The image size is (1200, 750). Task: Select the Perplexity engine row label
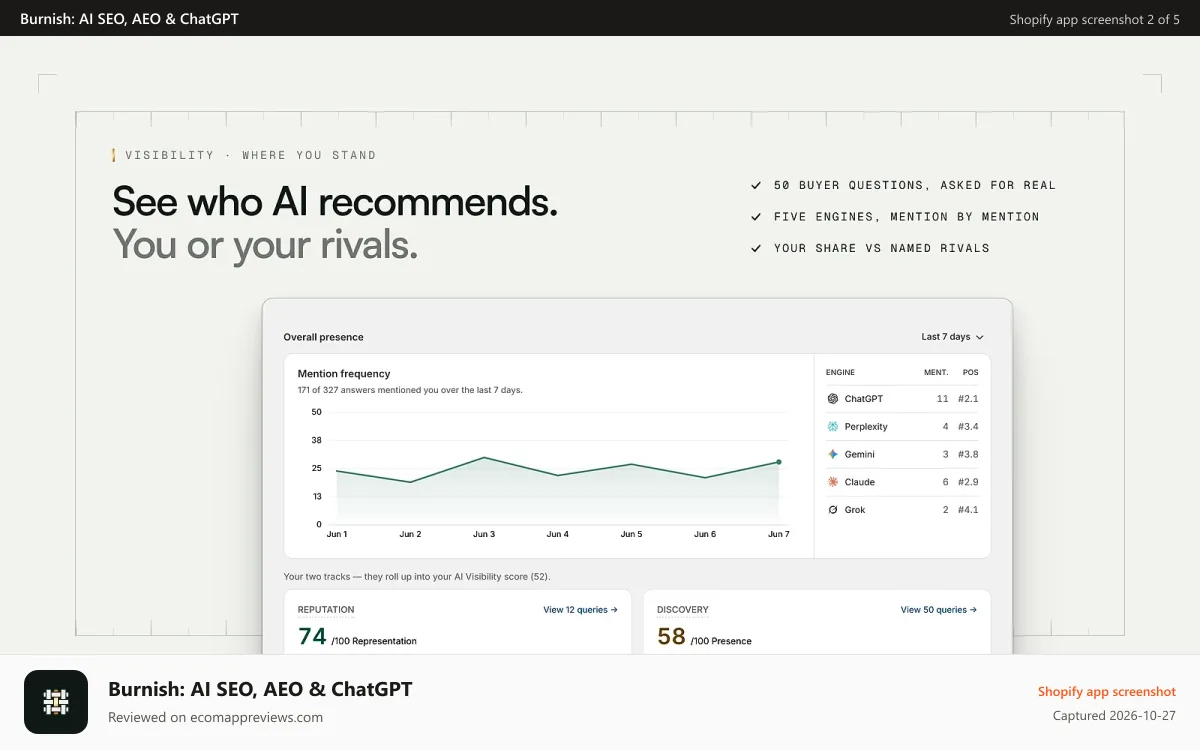point(866,427)
